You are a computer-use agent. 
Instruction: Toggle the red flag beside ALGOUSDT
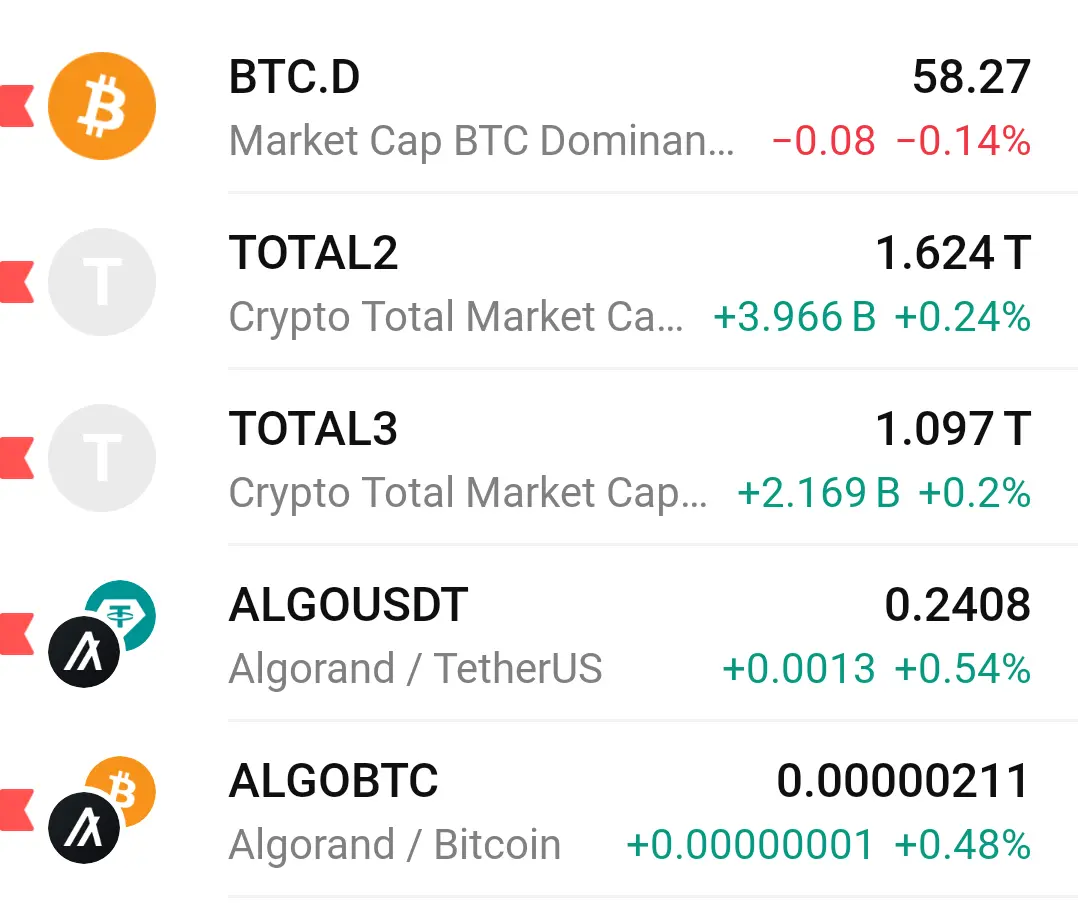coord(16,634)
